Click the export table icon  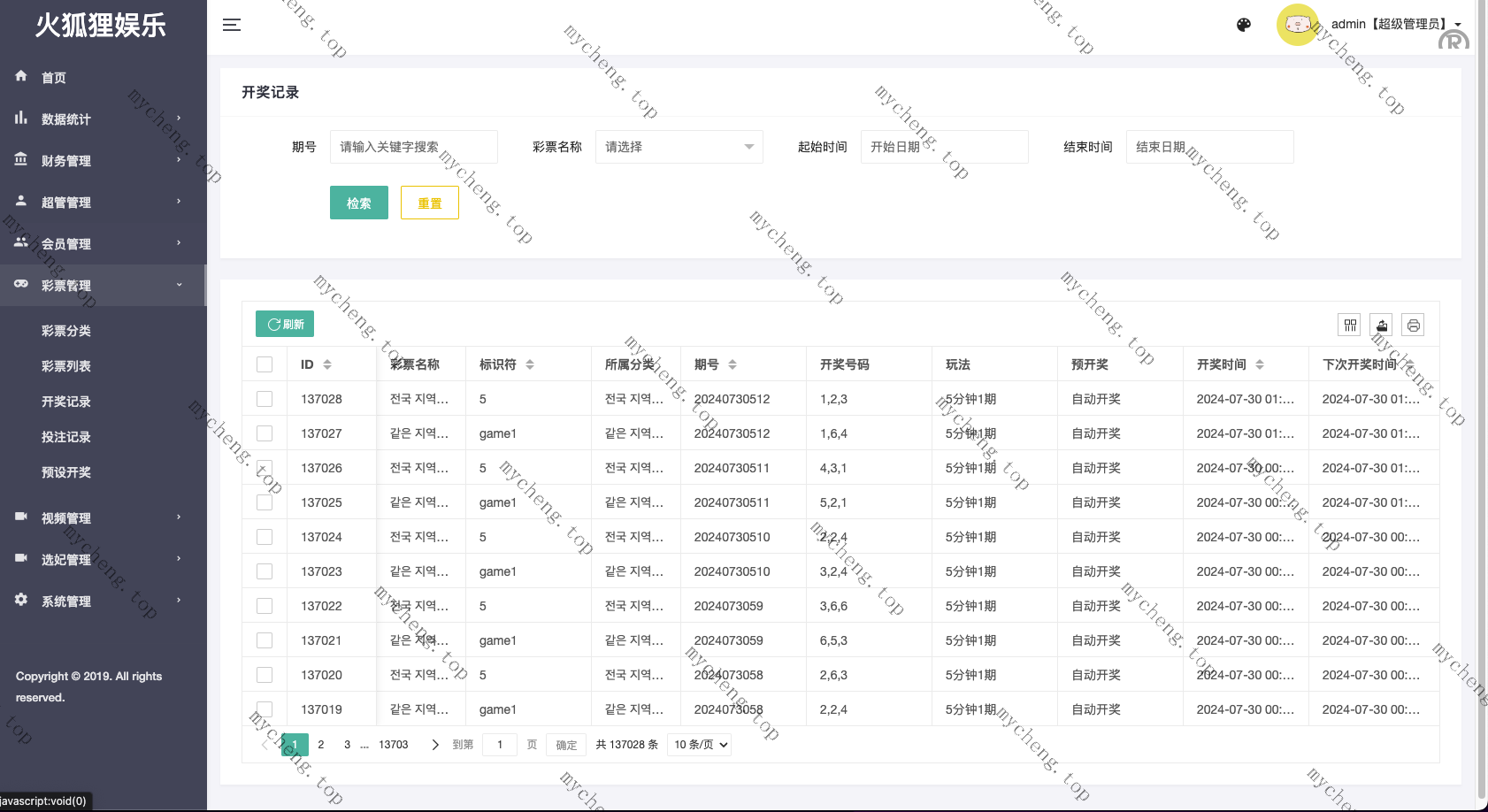pos(1382,326)
